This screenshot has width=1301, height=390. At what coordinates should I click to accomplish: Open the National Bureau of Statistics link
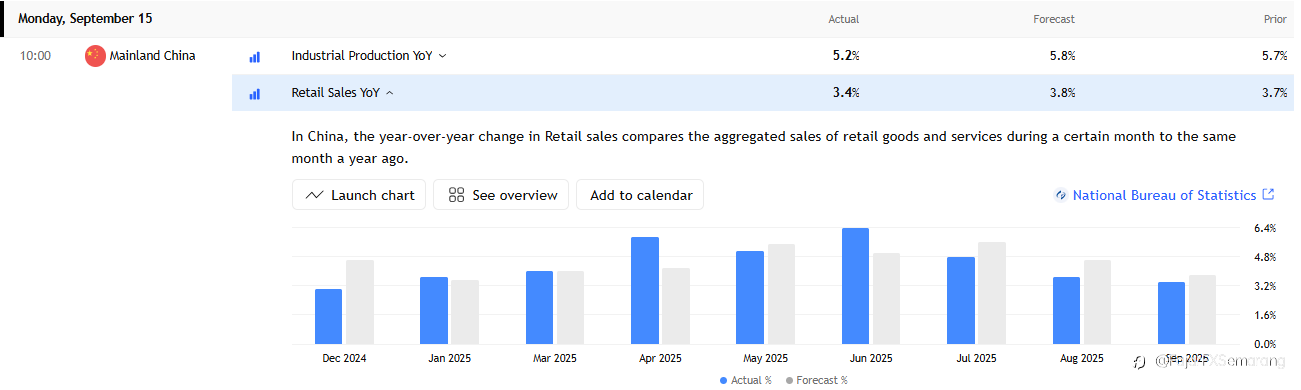tap(1164, 195)
